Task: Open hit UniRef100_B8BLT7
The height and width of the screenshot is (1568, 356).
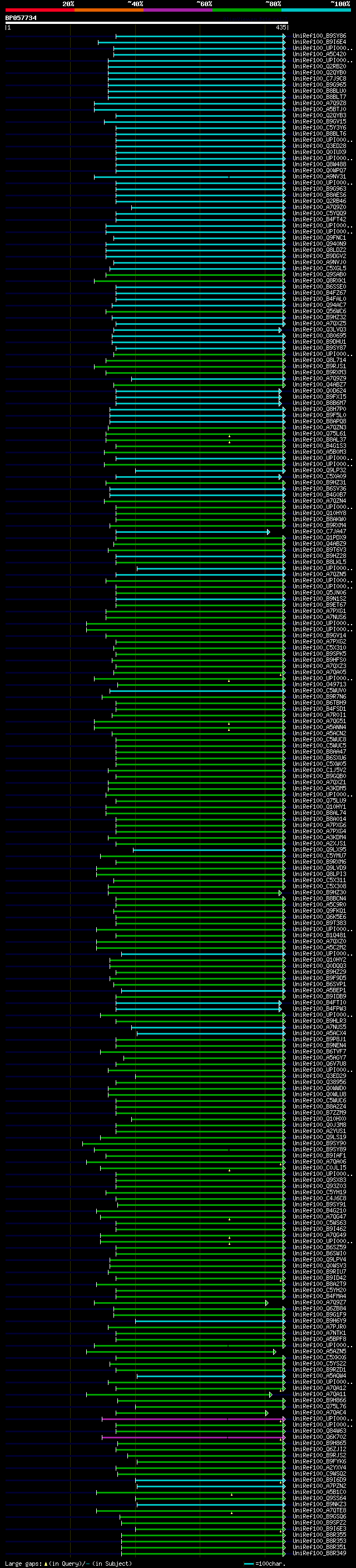Action: pos(319,97)
